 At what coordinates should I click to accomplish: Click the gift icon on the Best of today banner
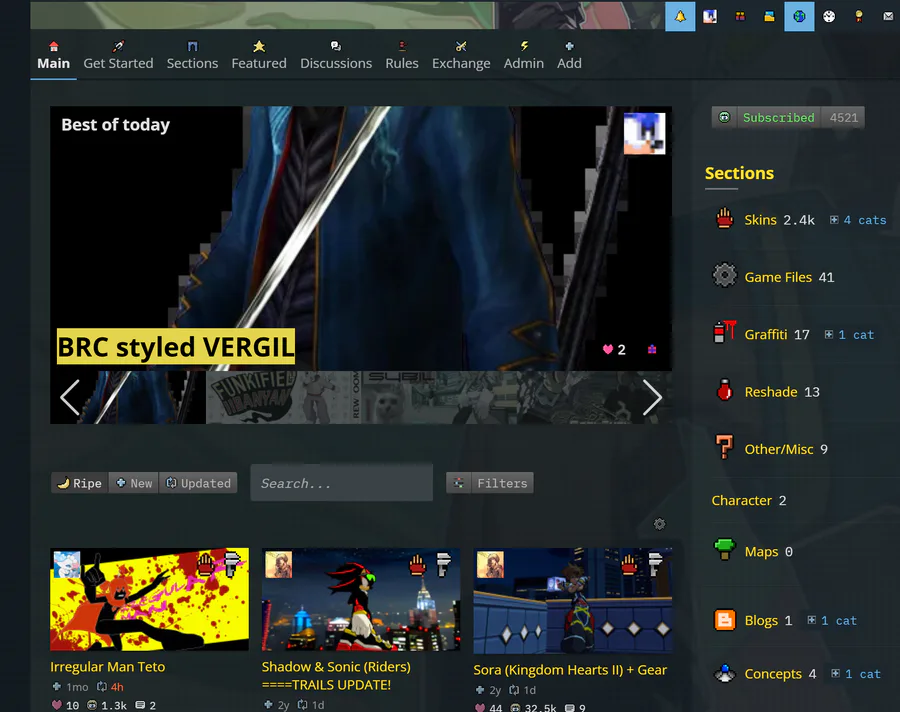[652, 349]
